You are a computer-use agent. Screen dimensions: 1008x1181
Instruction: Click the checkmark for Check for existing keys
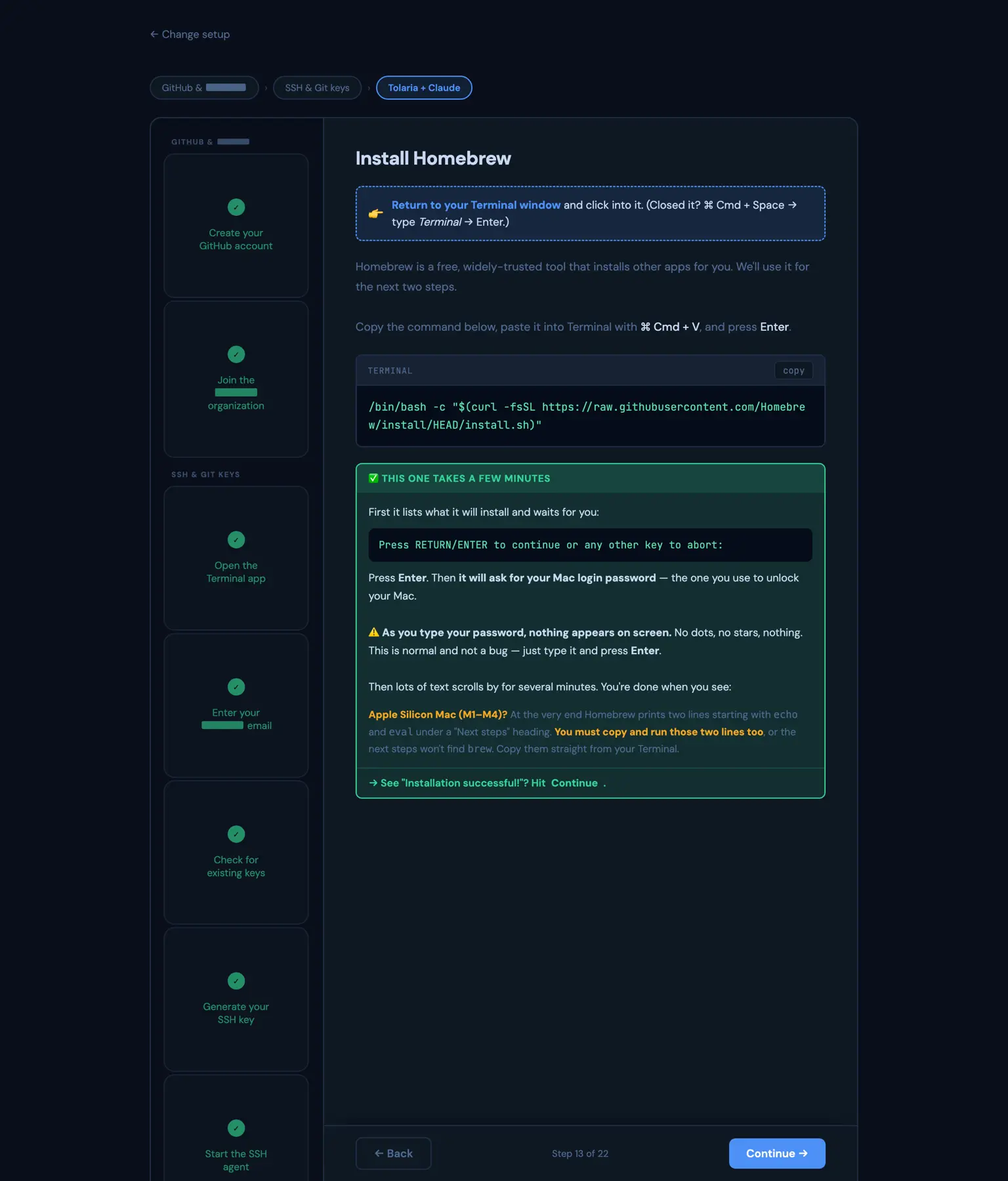pyautogui.click(x=236, y=834)
